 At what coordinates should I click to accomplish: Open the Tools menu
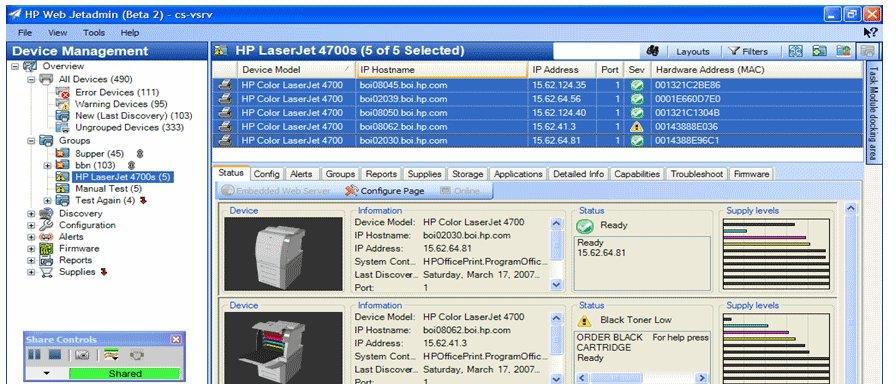tap(94, 33)
